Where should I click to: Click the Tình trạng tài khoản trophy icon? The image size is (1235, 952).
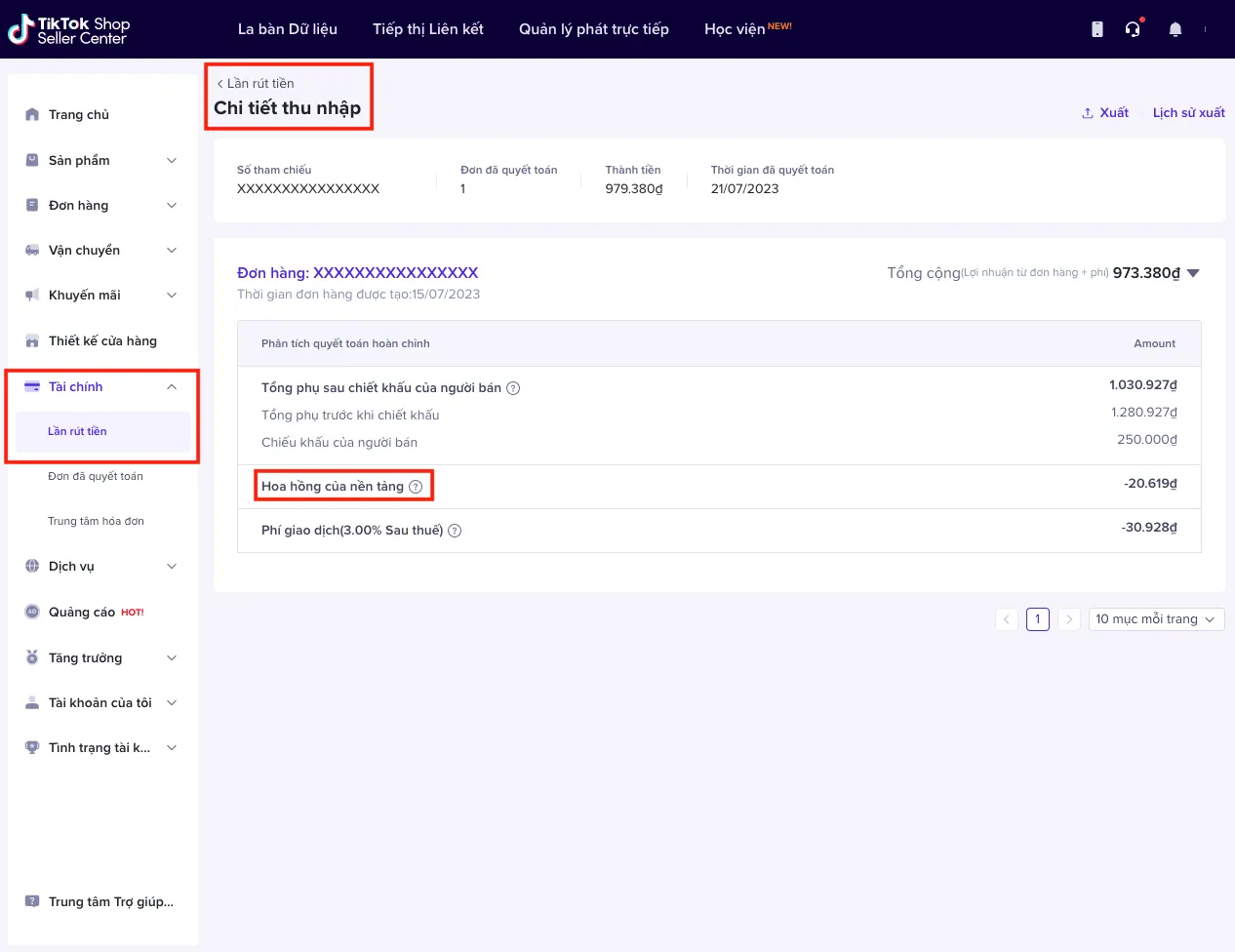pyautogui.click(x=32, y=747)
